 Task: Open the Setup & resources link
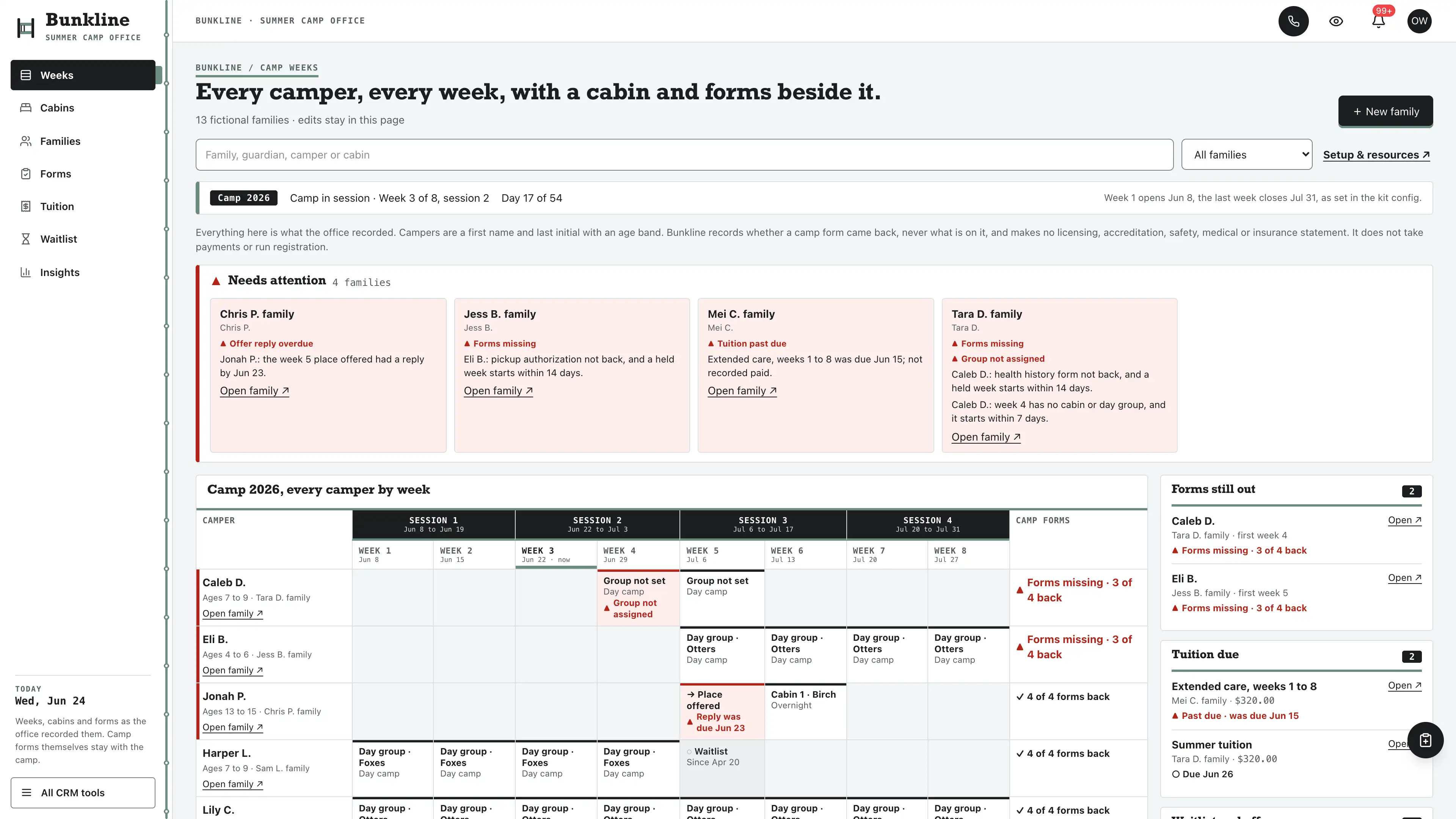[1376, 155]
